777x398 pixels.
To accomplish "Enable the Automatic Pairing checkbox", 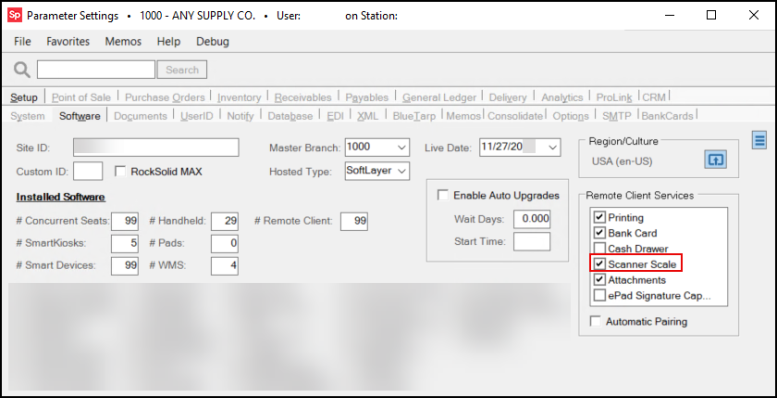I will tap(595, 321).
